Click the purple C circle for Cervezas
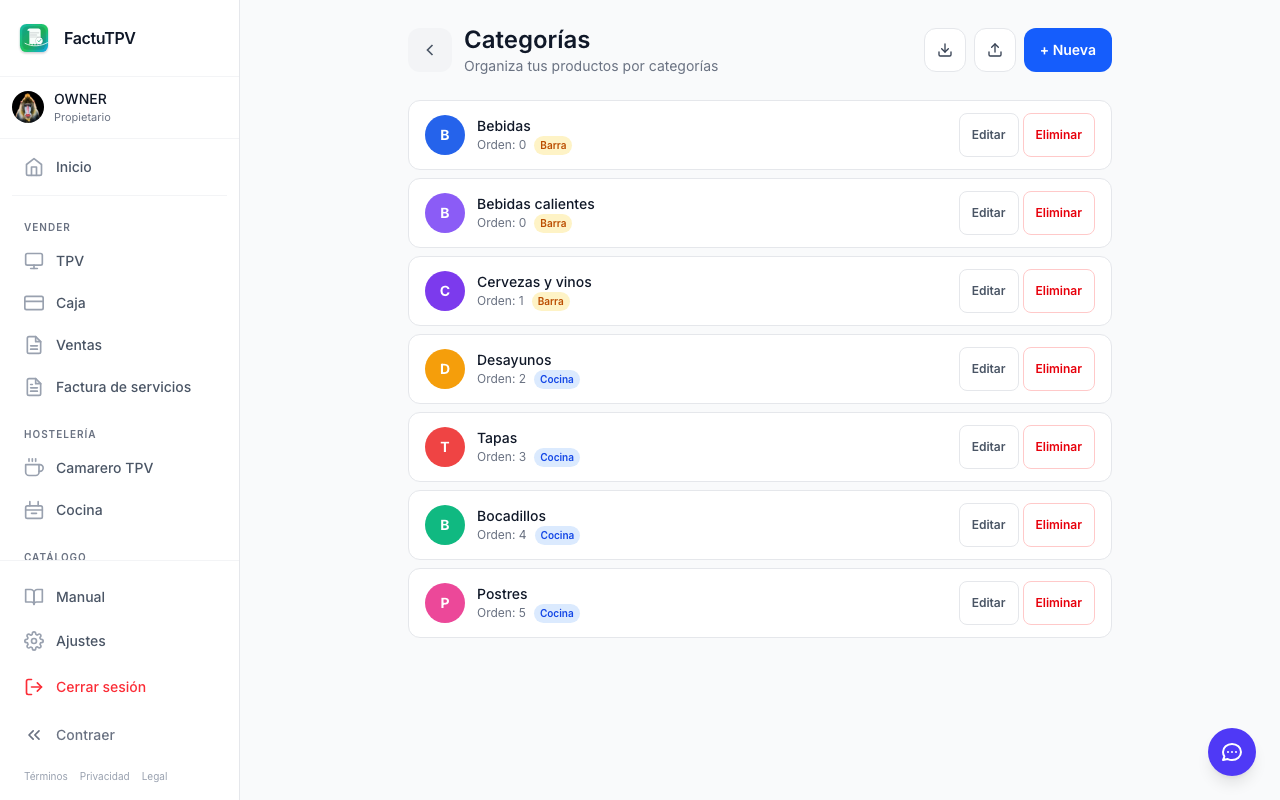The image size is (1280, 800). pyautogui.click(x=445, y=291)
